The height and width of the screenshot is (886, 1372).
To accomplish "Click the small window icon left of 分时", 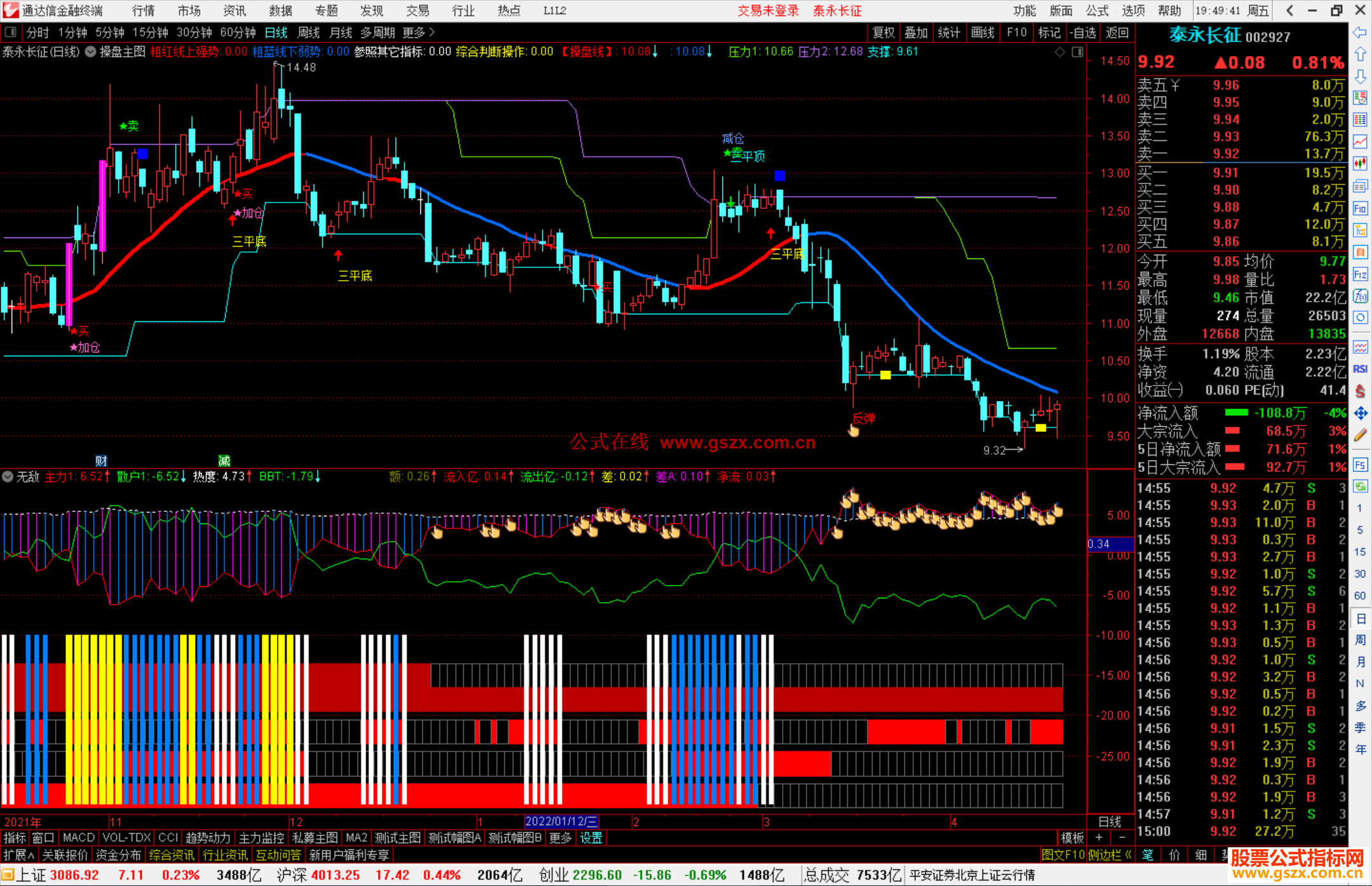I will click(x=10, y=32).
